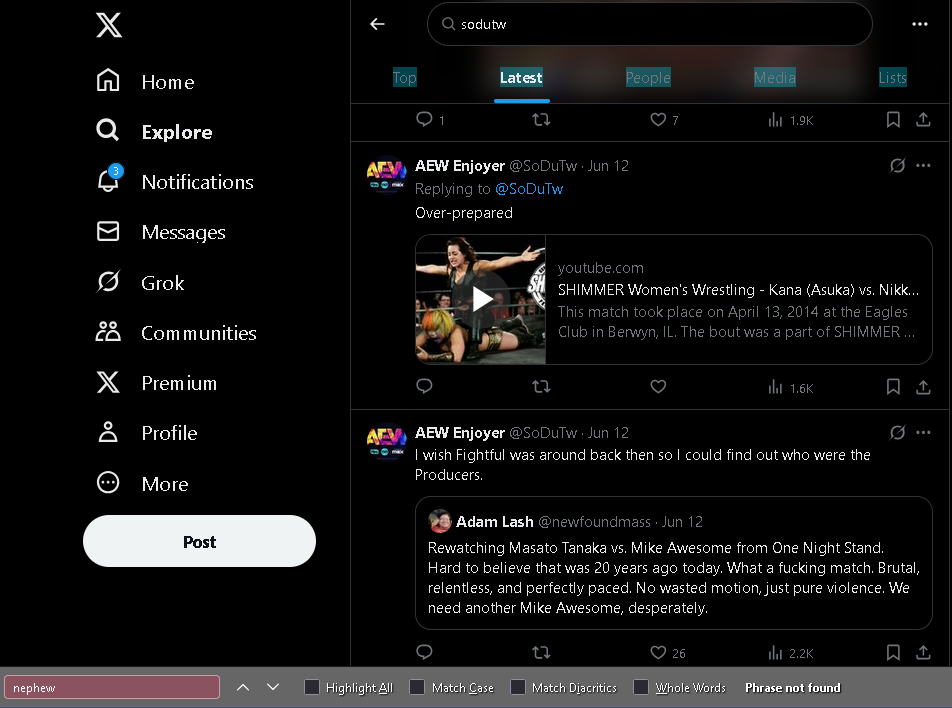Enable the Whole Words checkbox
The width and height of the screenshot is (952, 708).
(x=641, y=687)
